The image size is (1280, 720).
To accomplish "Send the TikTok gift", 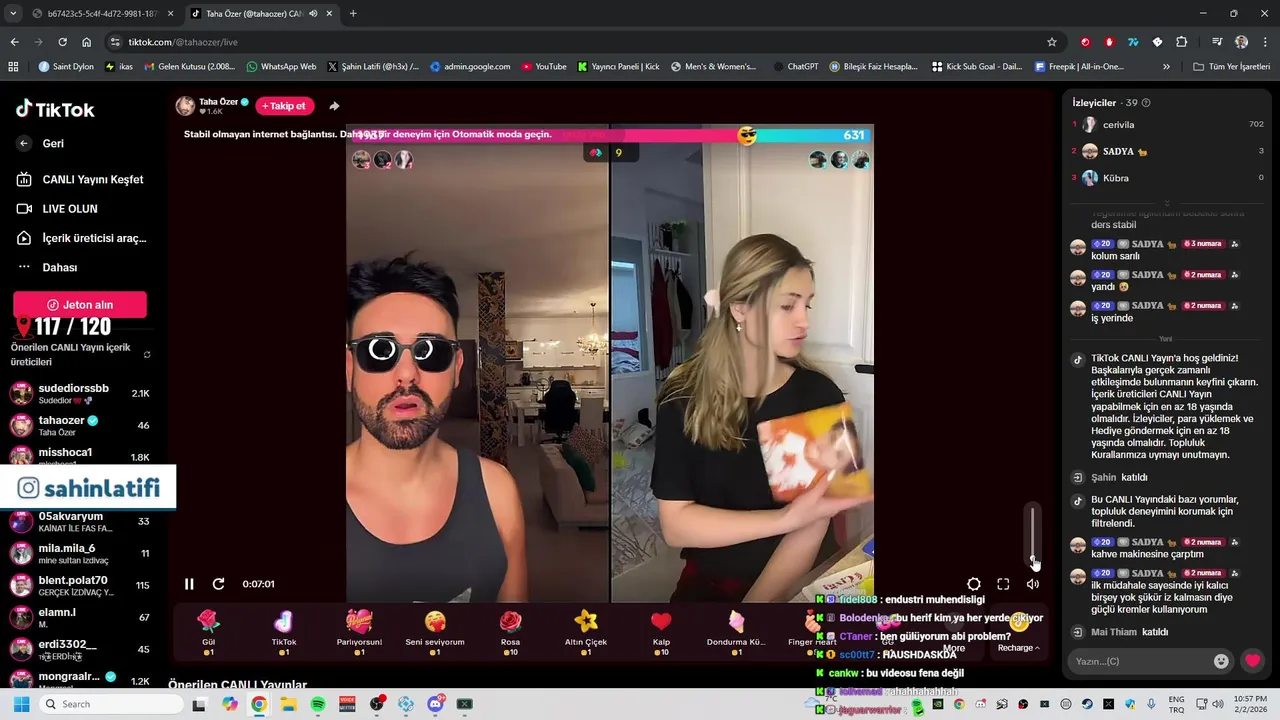I will pyautogui.click(x=284, y=631).
